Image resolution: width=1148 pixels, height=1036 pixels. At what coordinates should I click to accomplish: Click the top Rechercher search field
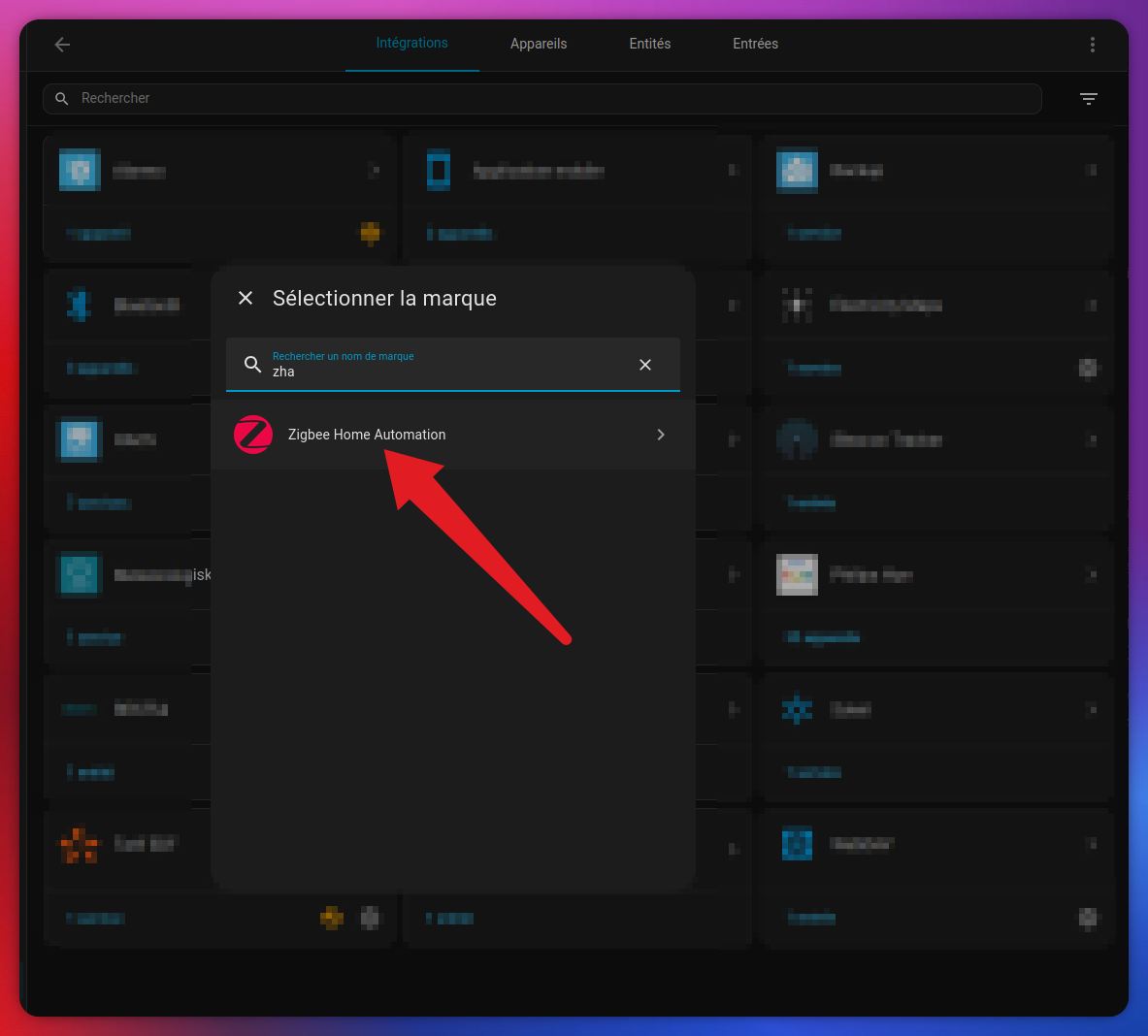tap(543, 99)
